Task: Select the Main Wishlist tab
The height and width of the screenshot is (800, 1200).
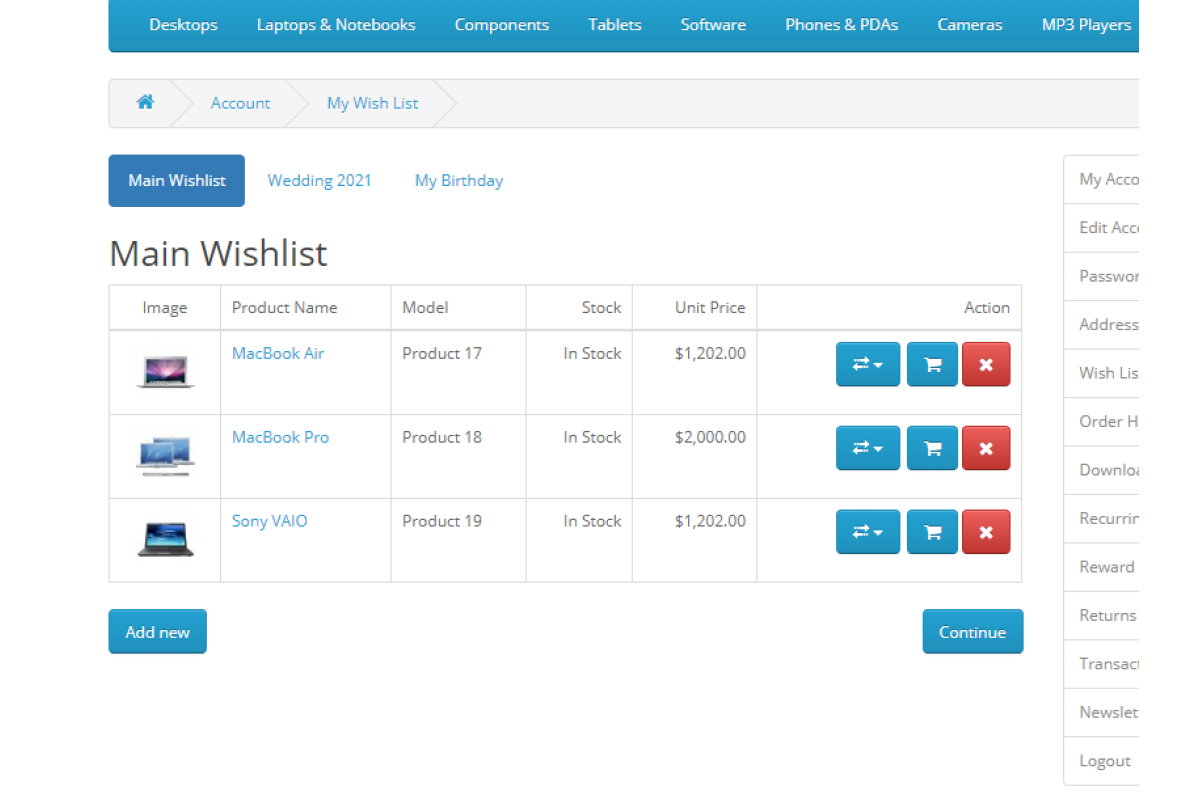Action: (177, 181)
